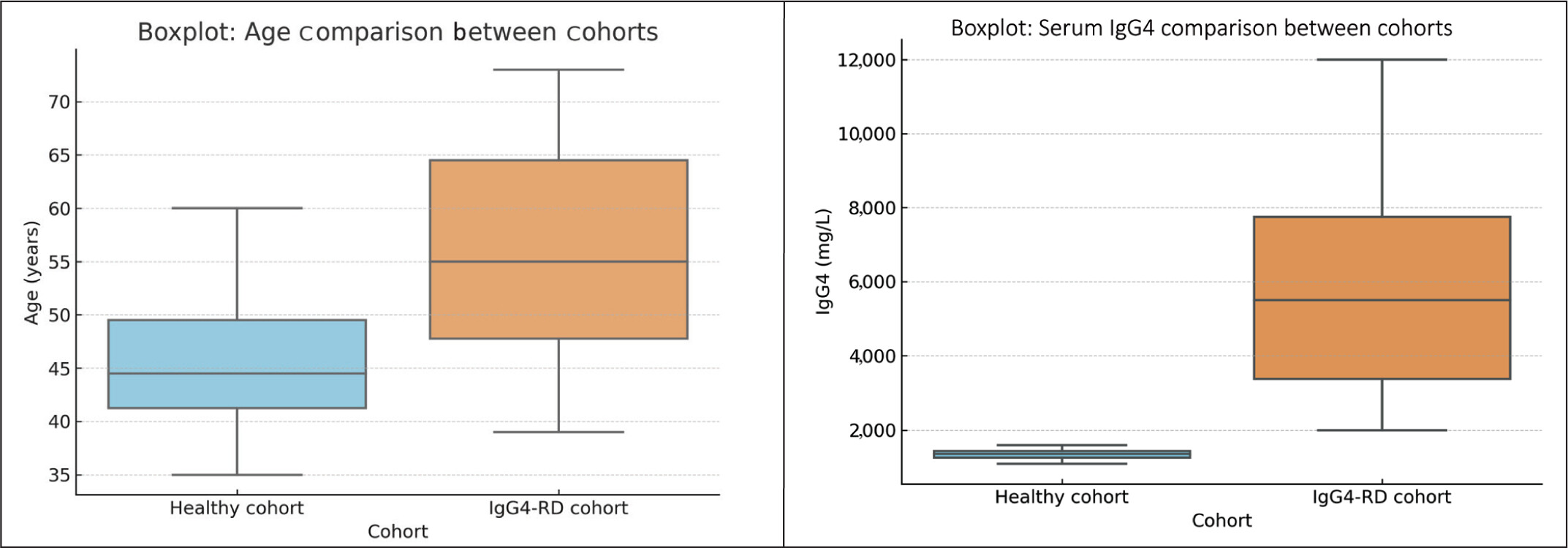
Task: Click the thin blue Healthy cohort IgG4 box
Action: tap(1061, 454)
